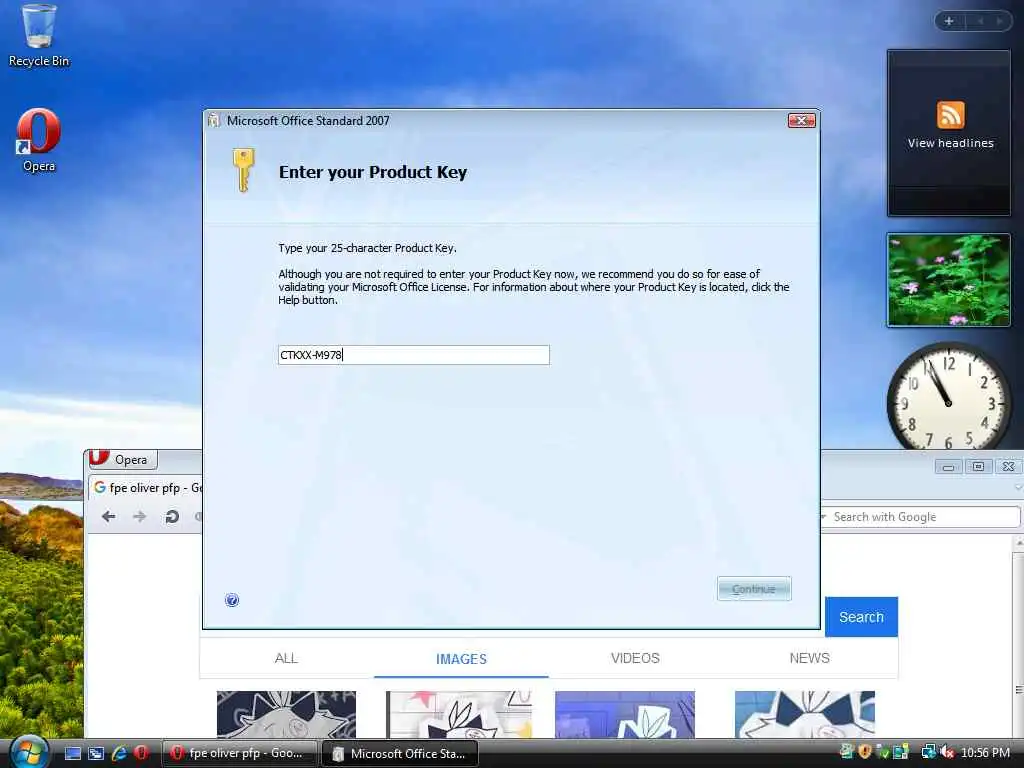
Task: Select the Opera desktop shortcut icon
Action: [x=39, y=140]
